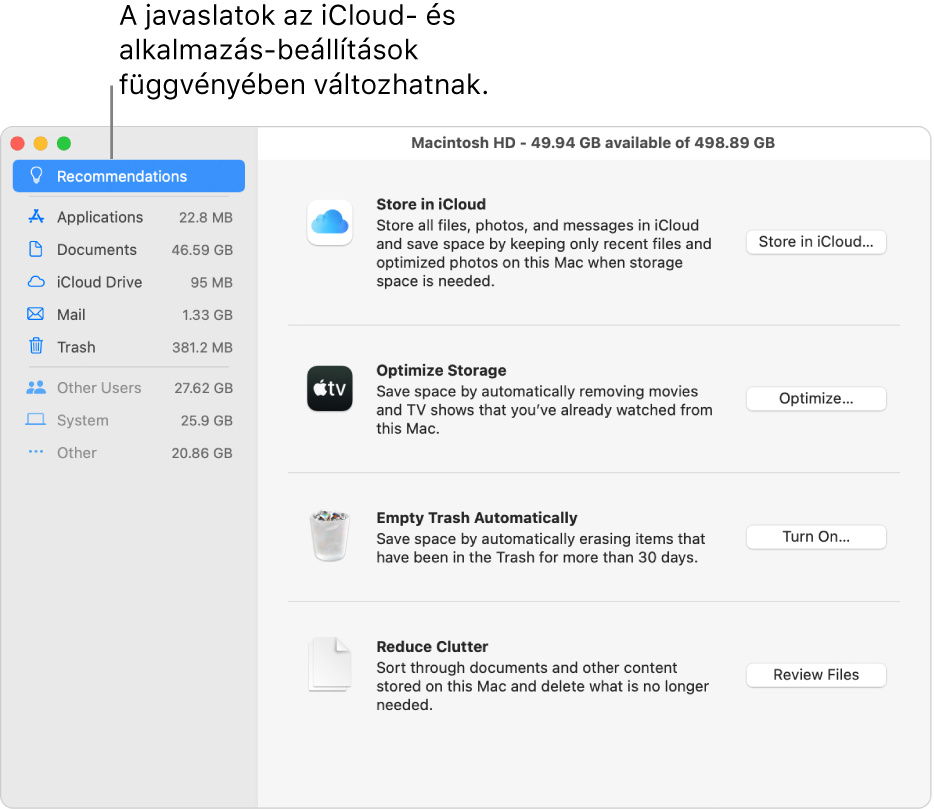The height and width of the screenshot is (809, 934).
Task: Click the Macintosh HD window title
Action: click(593, 143)
